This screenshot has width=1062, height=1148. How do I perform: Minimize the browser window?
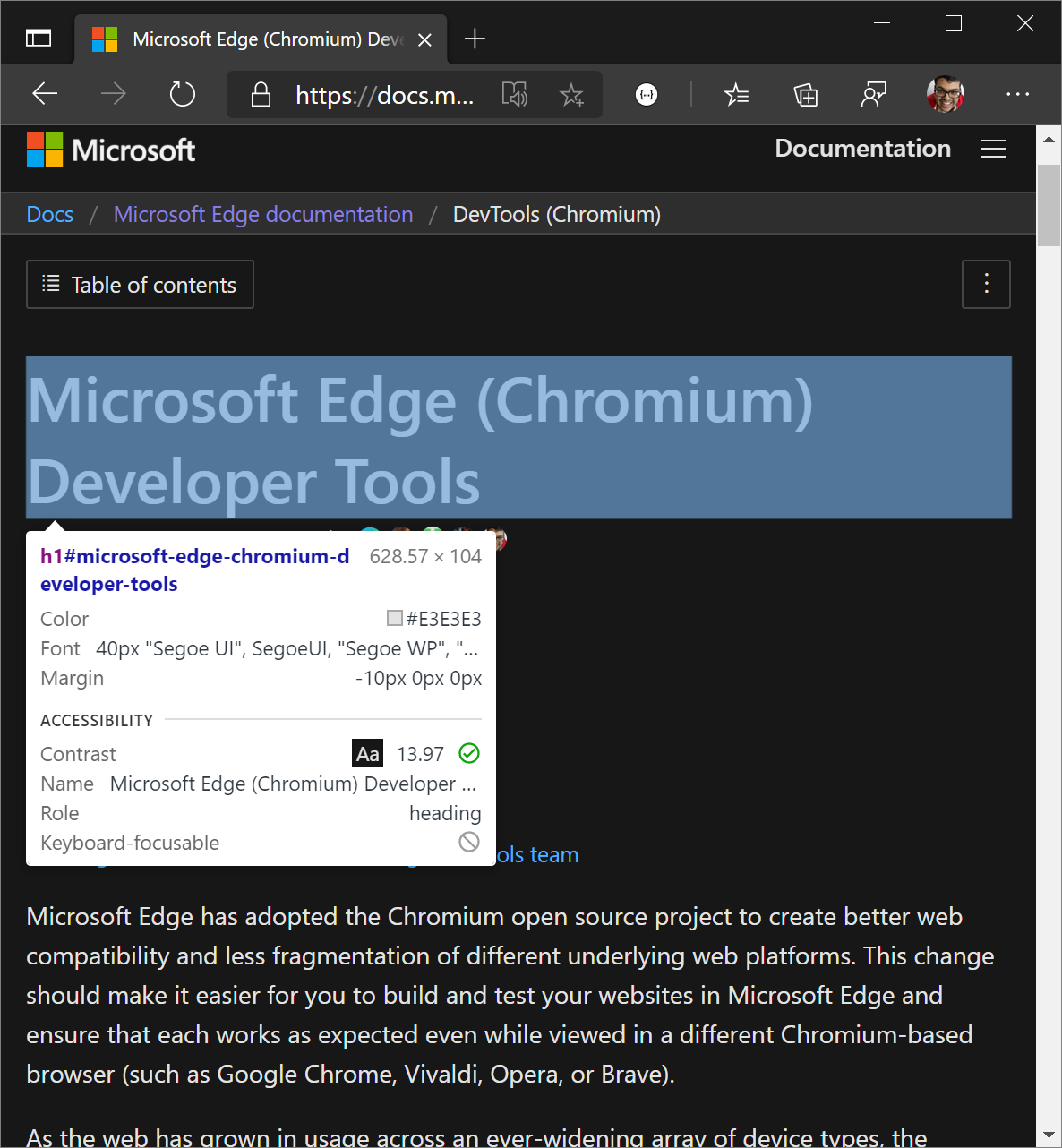click(882, 24)
